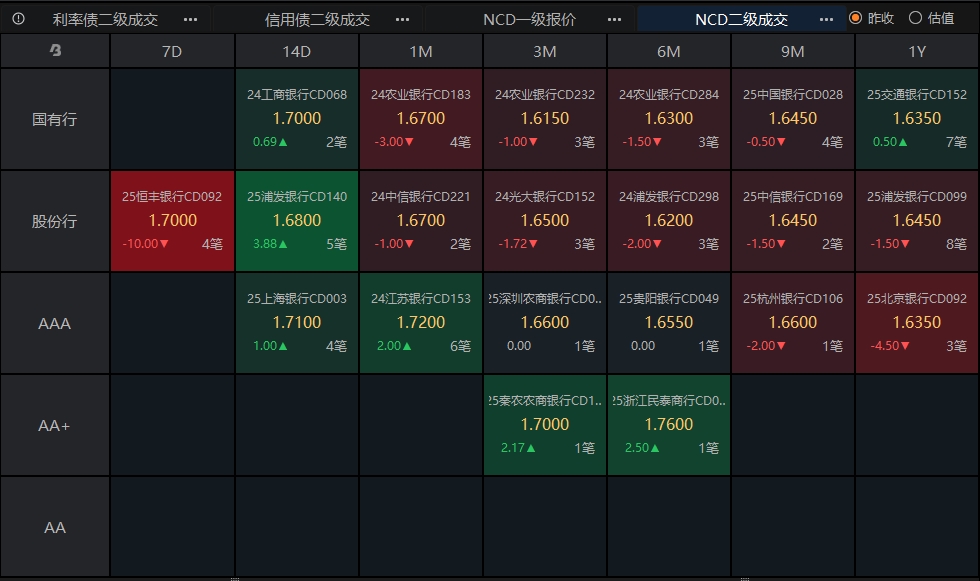The height and width of the screenshot is (581, 980).
Task: Open more options next to NCD一级报价
Action: click(x=614, y=19)
